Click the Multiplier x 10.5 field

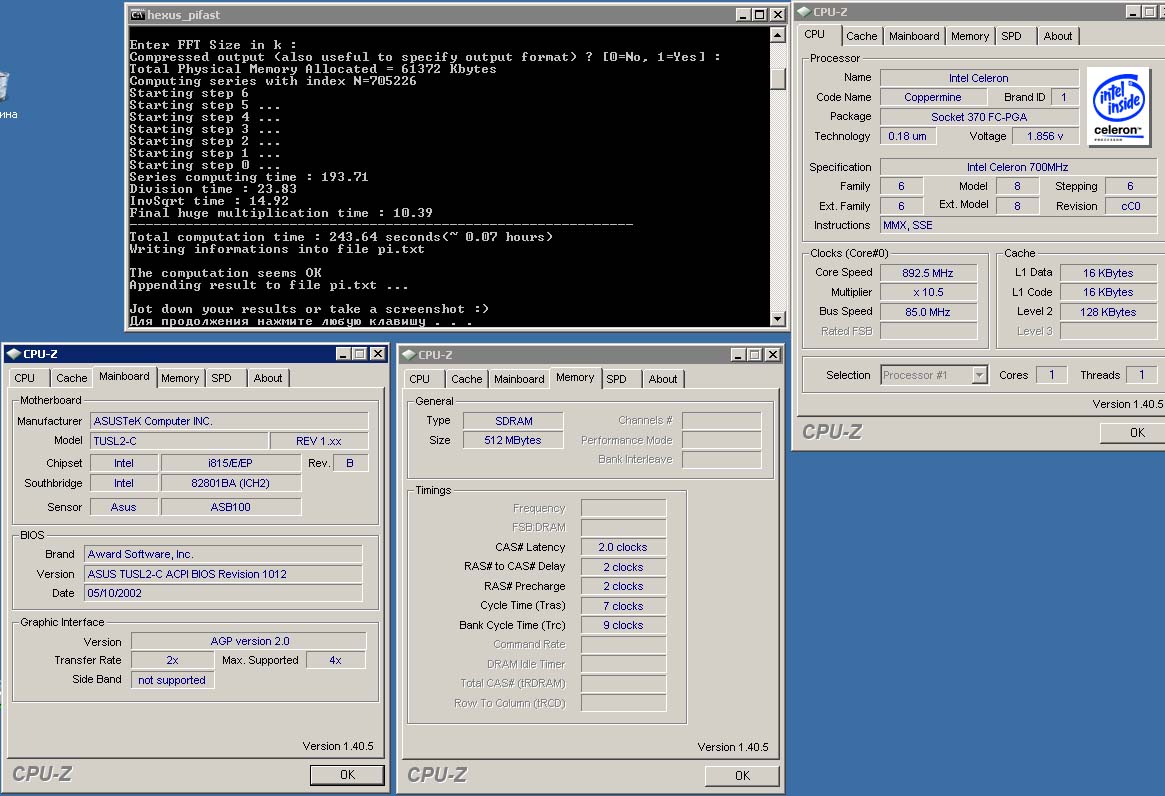click(928, 292)
